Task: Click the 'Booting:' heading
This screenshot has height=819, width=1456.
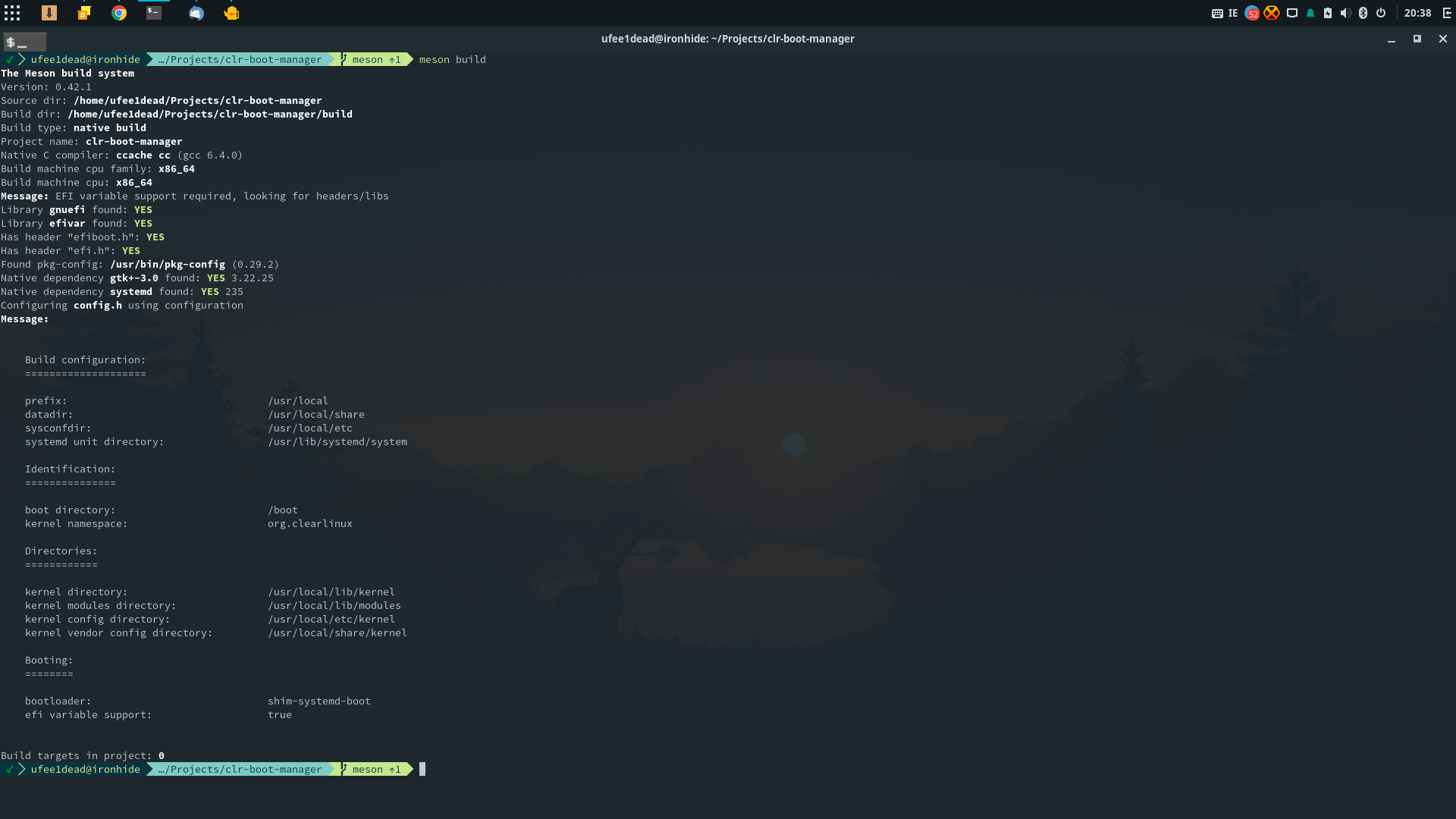Action: tap(49, 661)
